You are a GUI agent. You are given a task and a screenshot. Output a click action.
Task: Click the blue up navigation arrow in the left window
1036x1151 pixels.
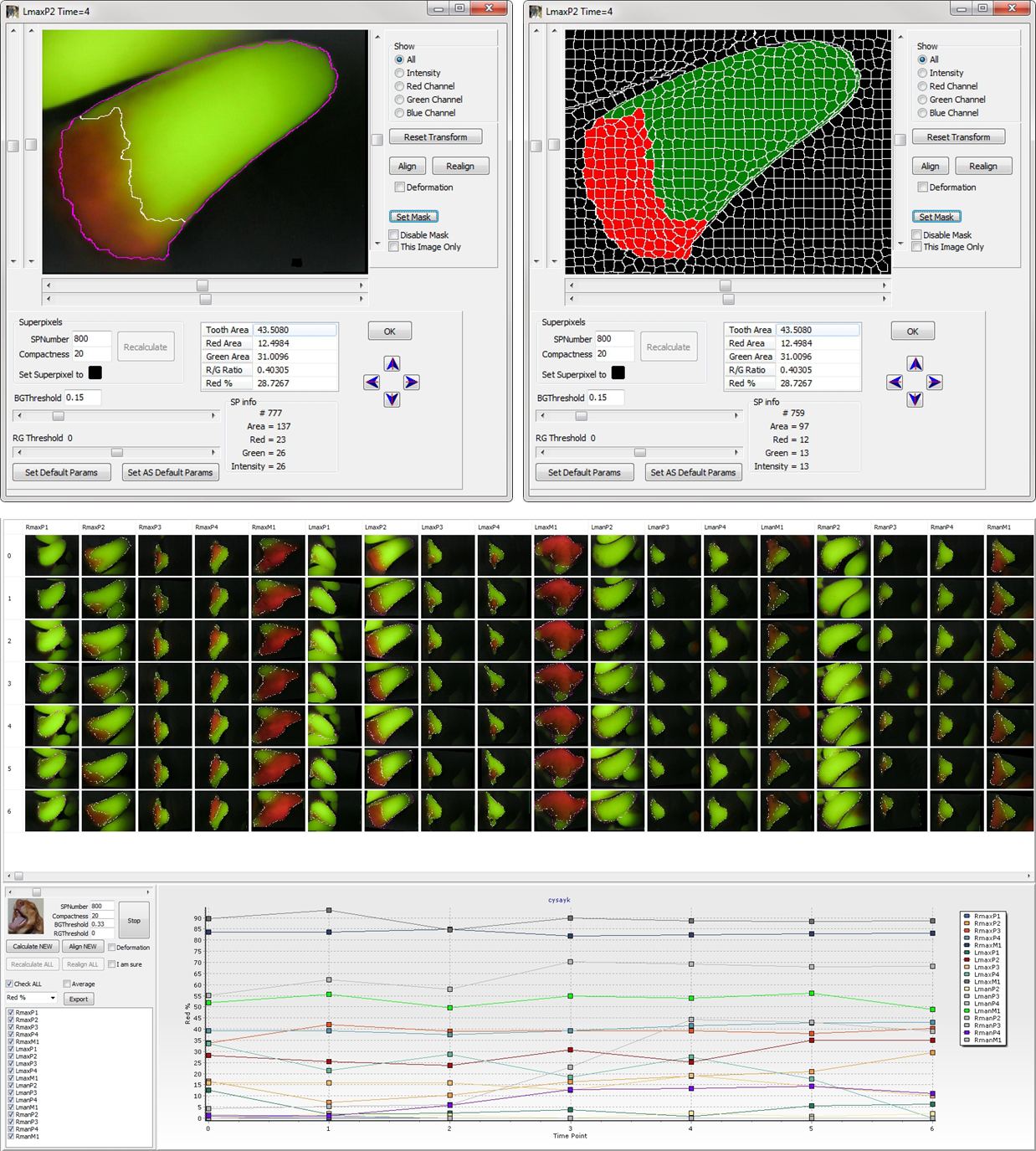(390, 363)
